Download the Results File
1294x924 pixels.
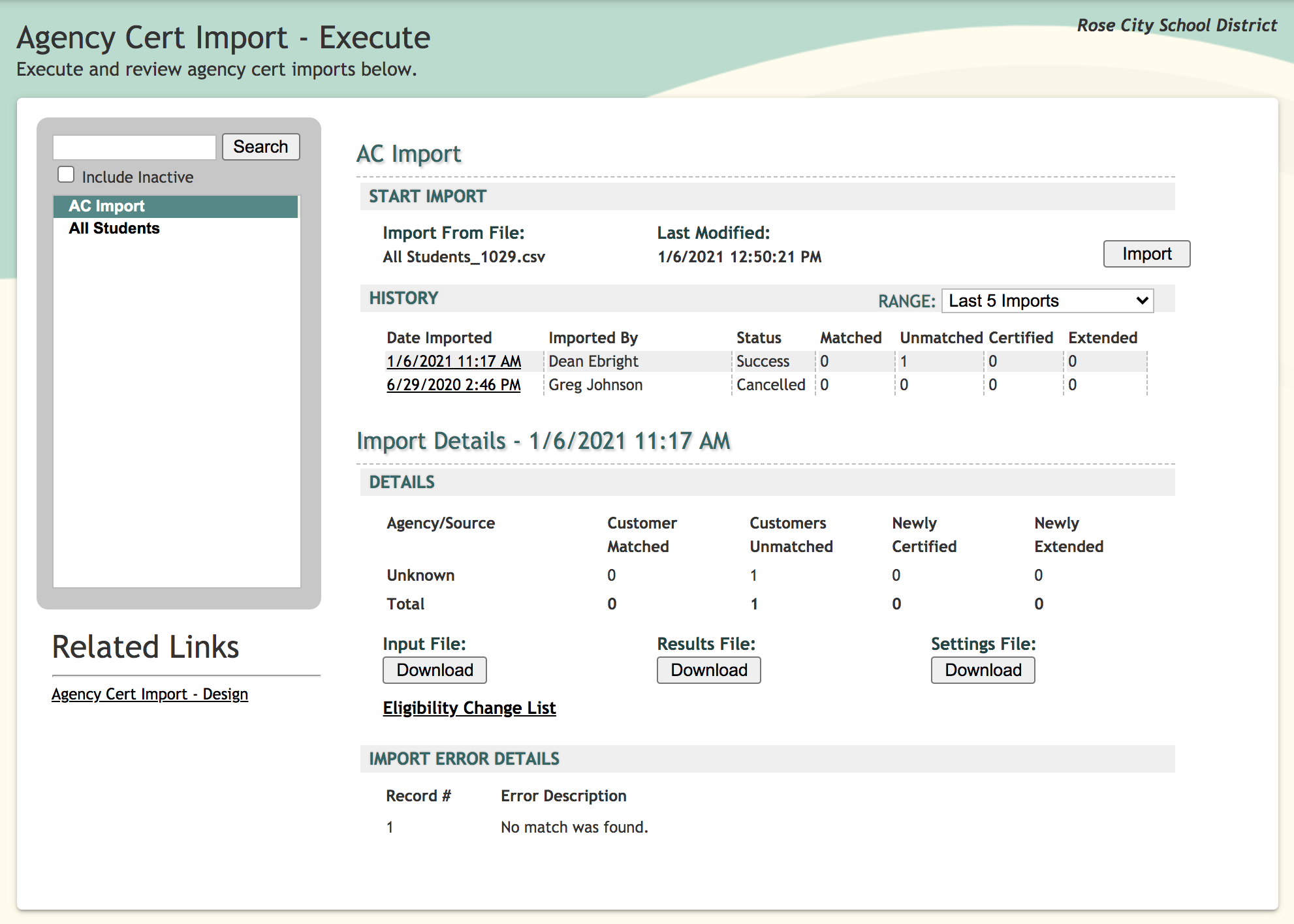[x=708, y=670]
